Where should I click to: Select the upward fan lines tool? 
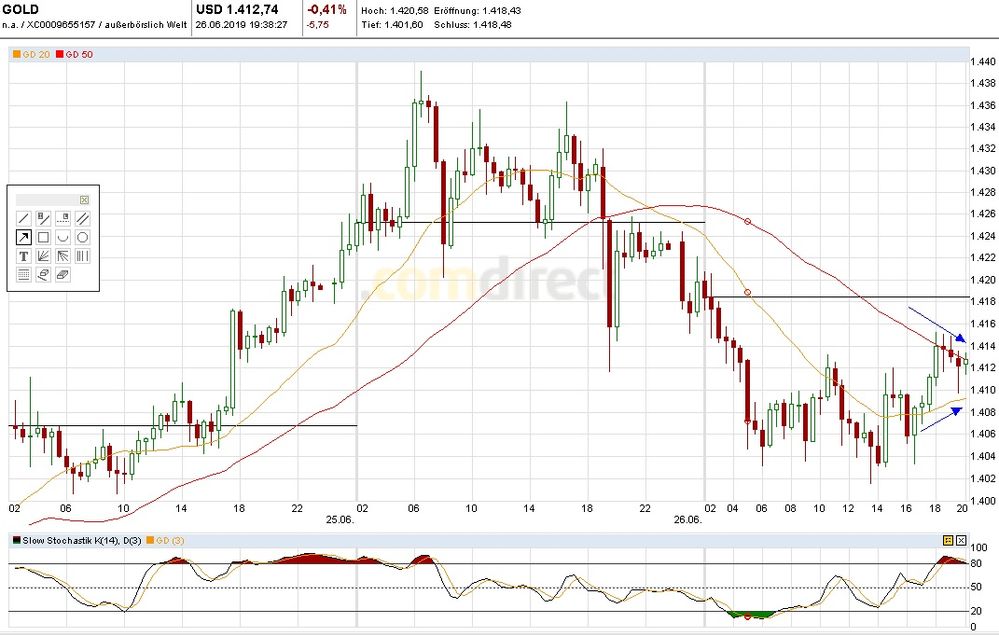click(45, 256)
